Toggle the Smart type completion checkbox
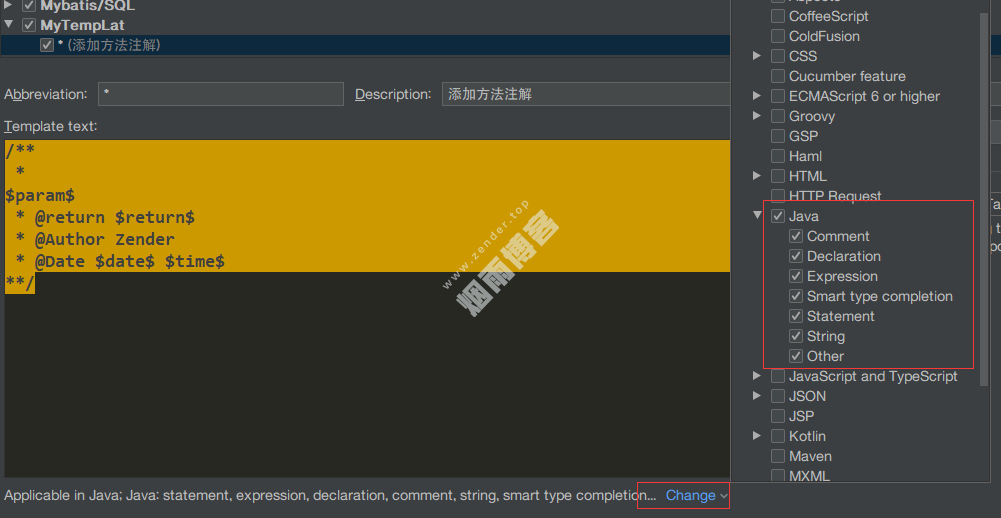 pos(796,296)
